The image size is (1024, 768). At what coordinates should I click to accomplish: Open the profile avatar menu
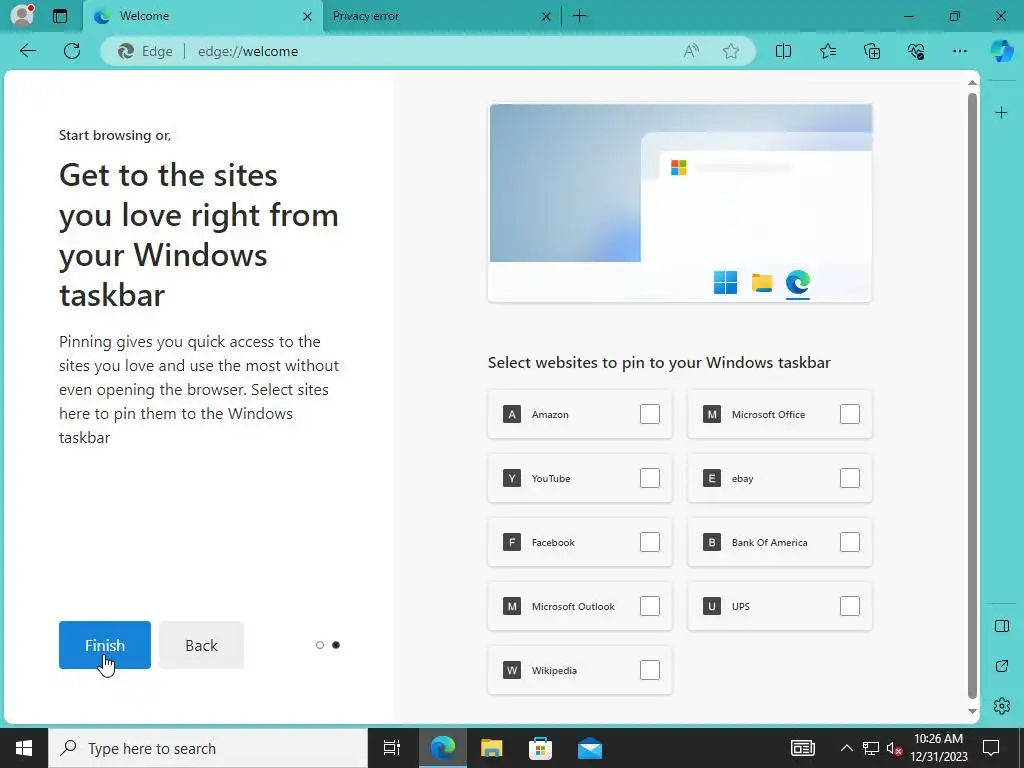coord(22,15)
